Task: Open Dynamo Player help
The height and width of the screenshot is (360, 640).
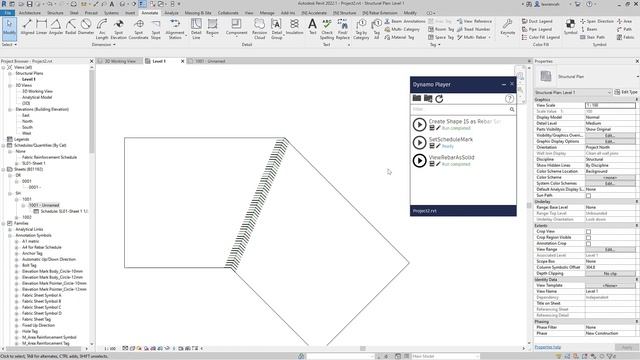Action: click(x=509, y=99)
